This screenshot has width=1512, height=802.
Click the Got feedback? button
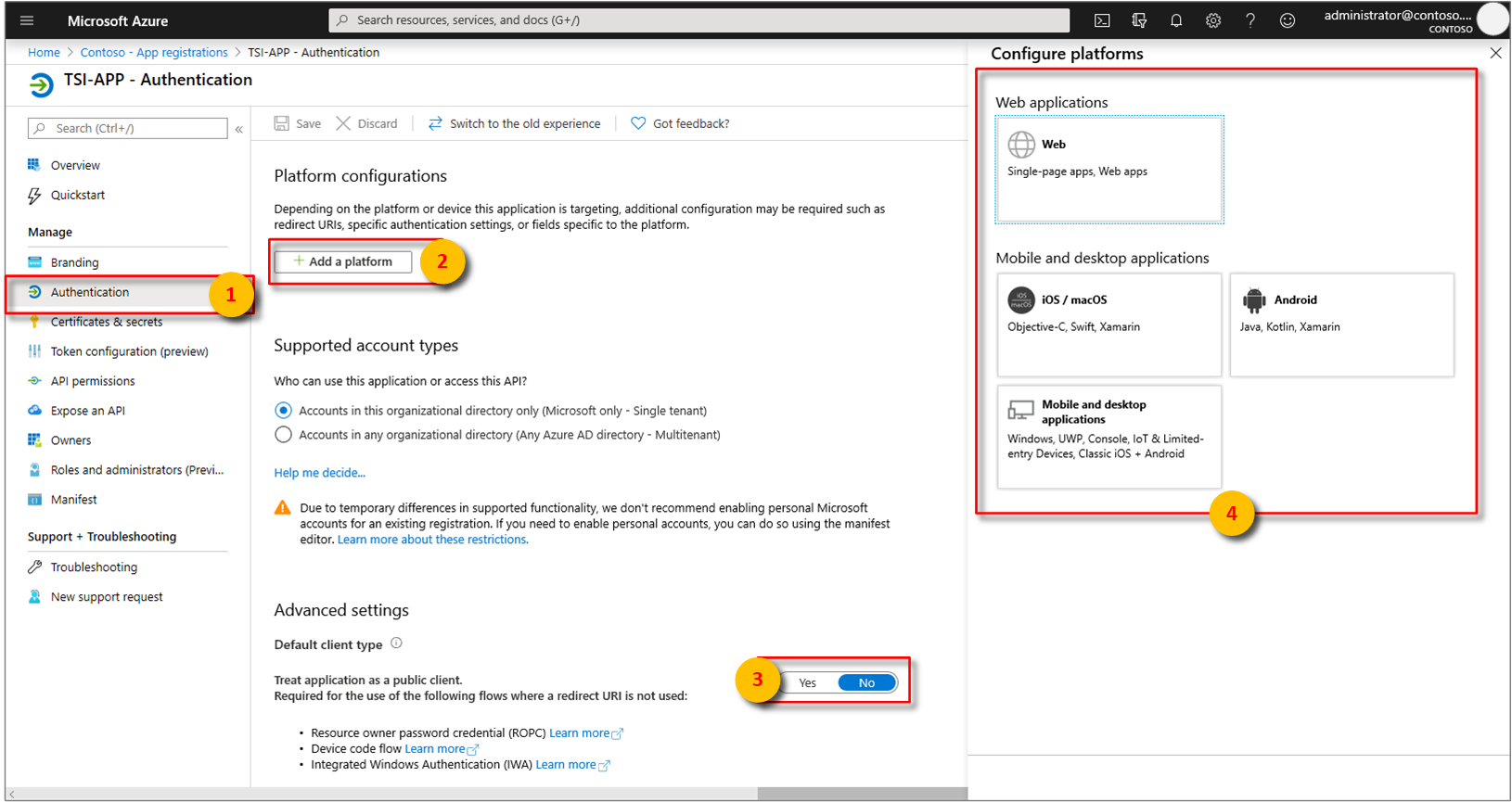pos(680,123)
